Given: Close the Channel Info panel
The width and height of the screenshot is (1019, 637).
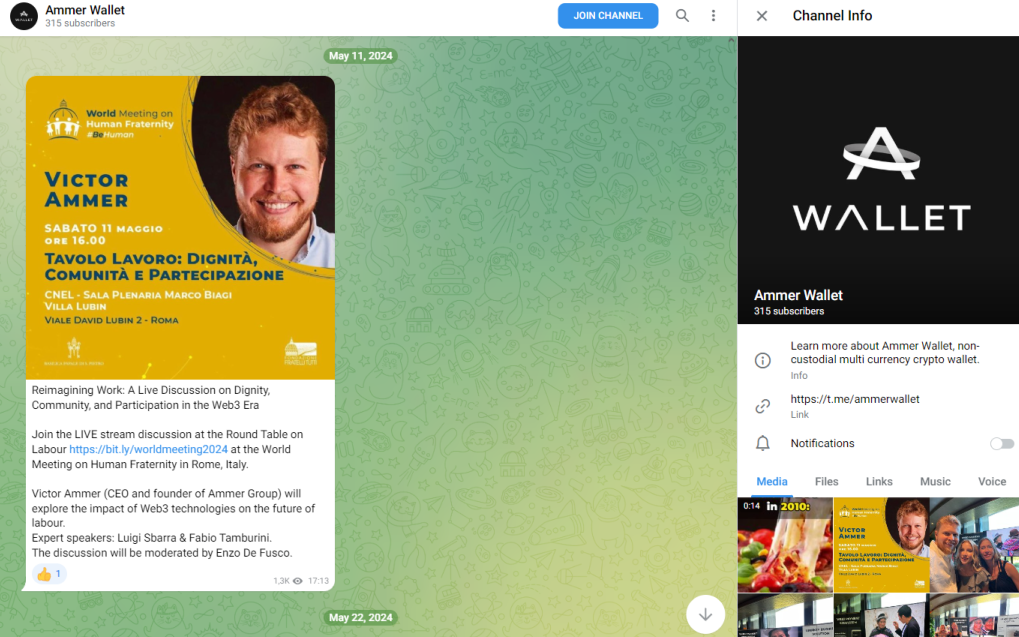Looking at the screenshot, I should (x=762, y=16).
